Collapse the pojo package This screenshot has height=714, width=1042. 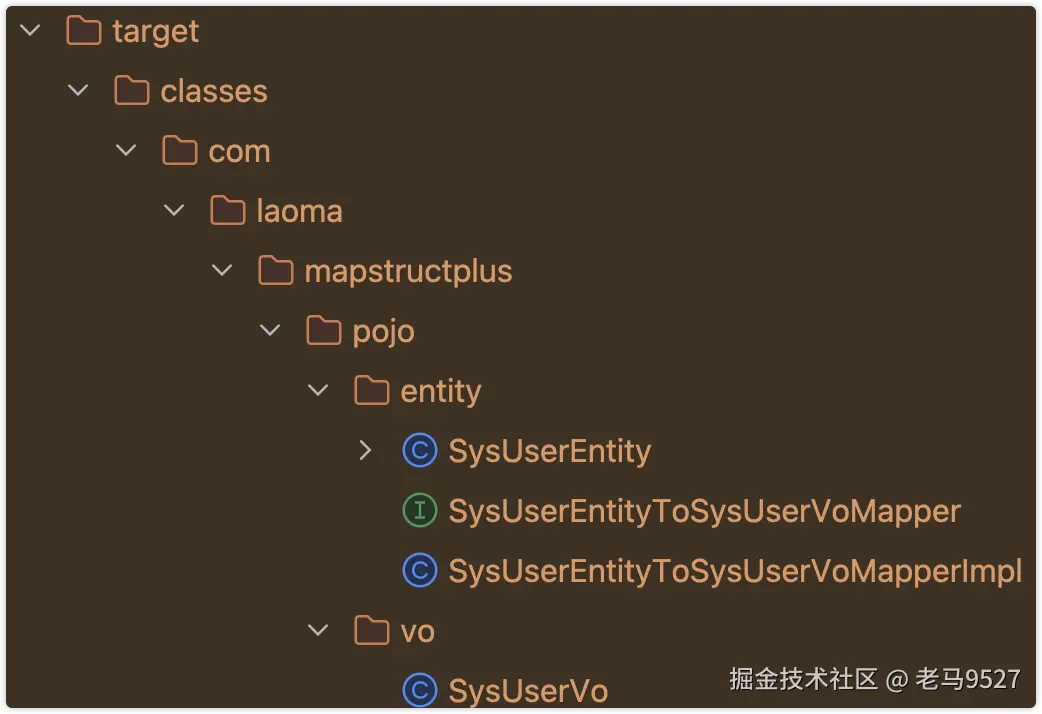pos(269,330)
